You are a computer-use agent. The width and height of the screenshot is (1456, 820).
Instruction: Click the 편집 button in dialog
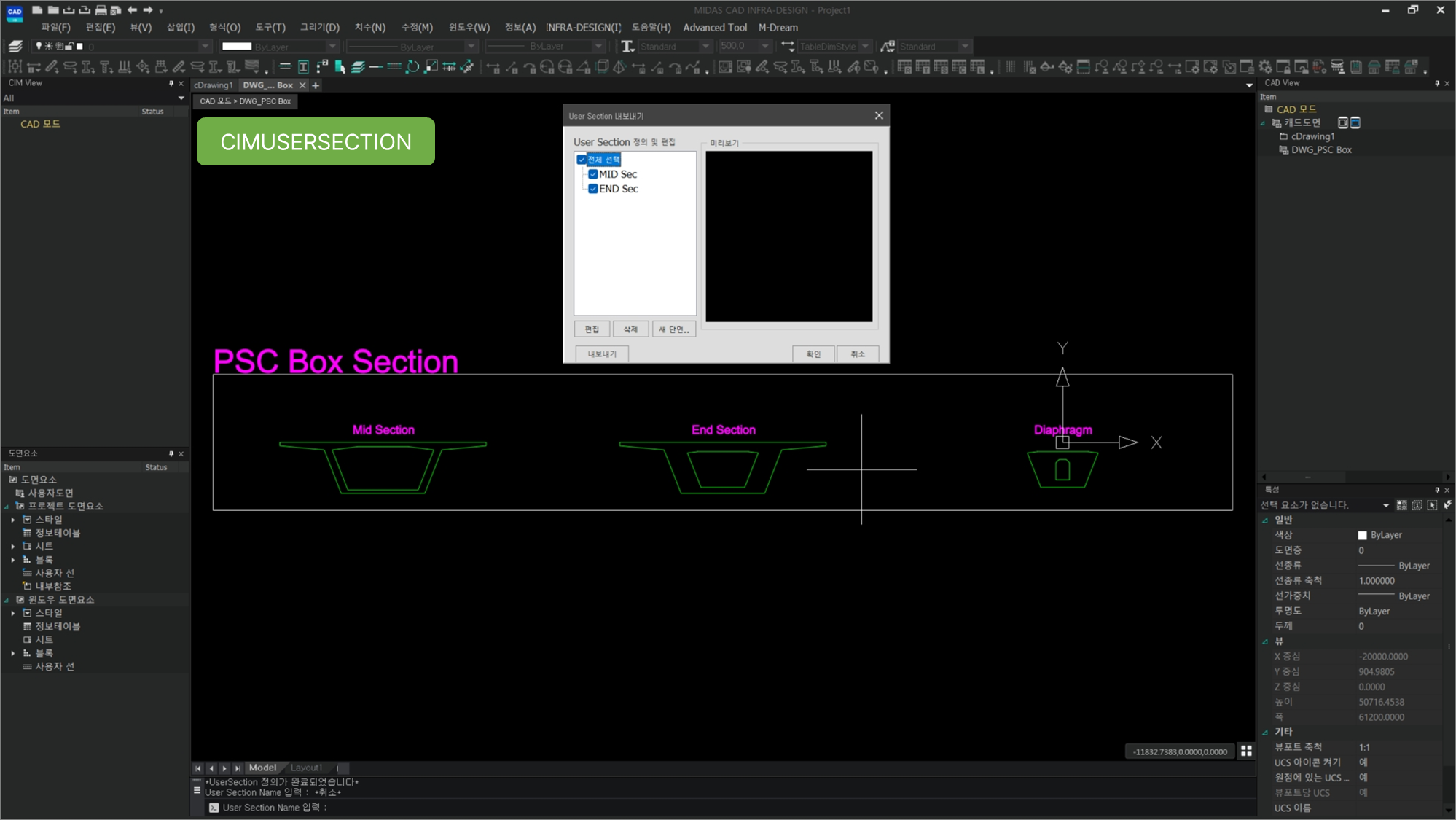(592, 329)
